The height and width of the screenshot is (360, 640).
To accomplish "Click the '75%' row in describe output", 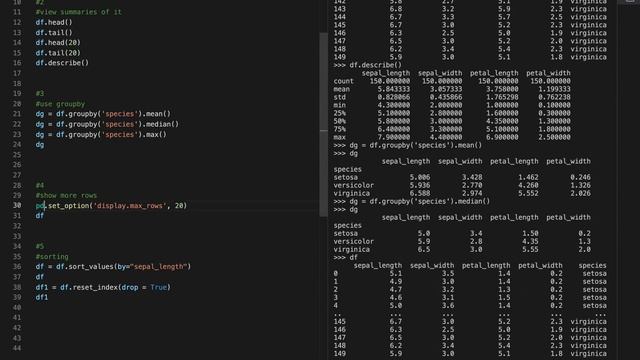I will point(452,129).
